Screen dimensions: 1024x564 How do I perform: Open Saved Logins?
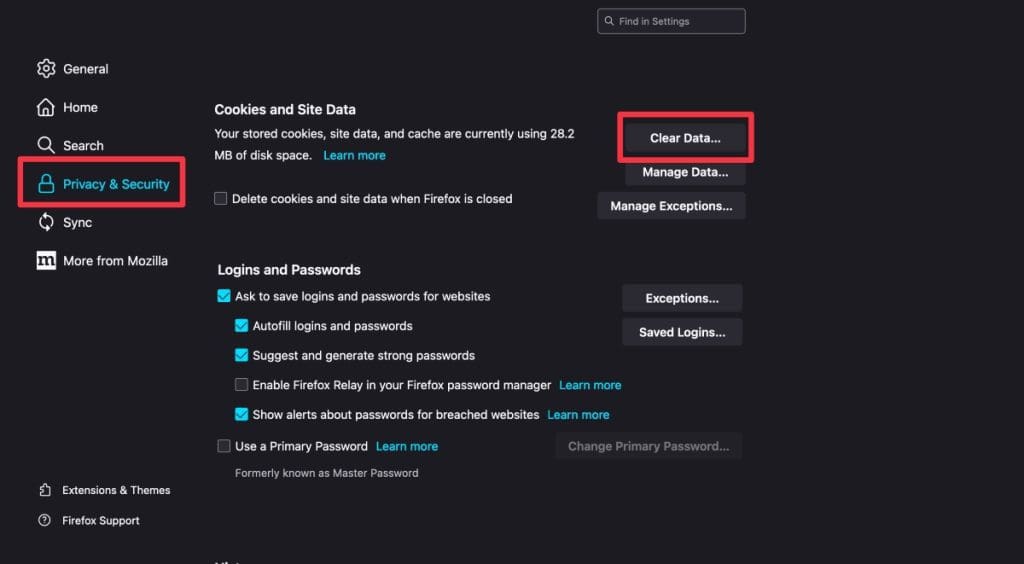point(682,332)
